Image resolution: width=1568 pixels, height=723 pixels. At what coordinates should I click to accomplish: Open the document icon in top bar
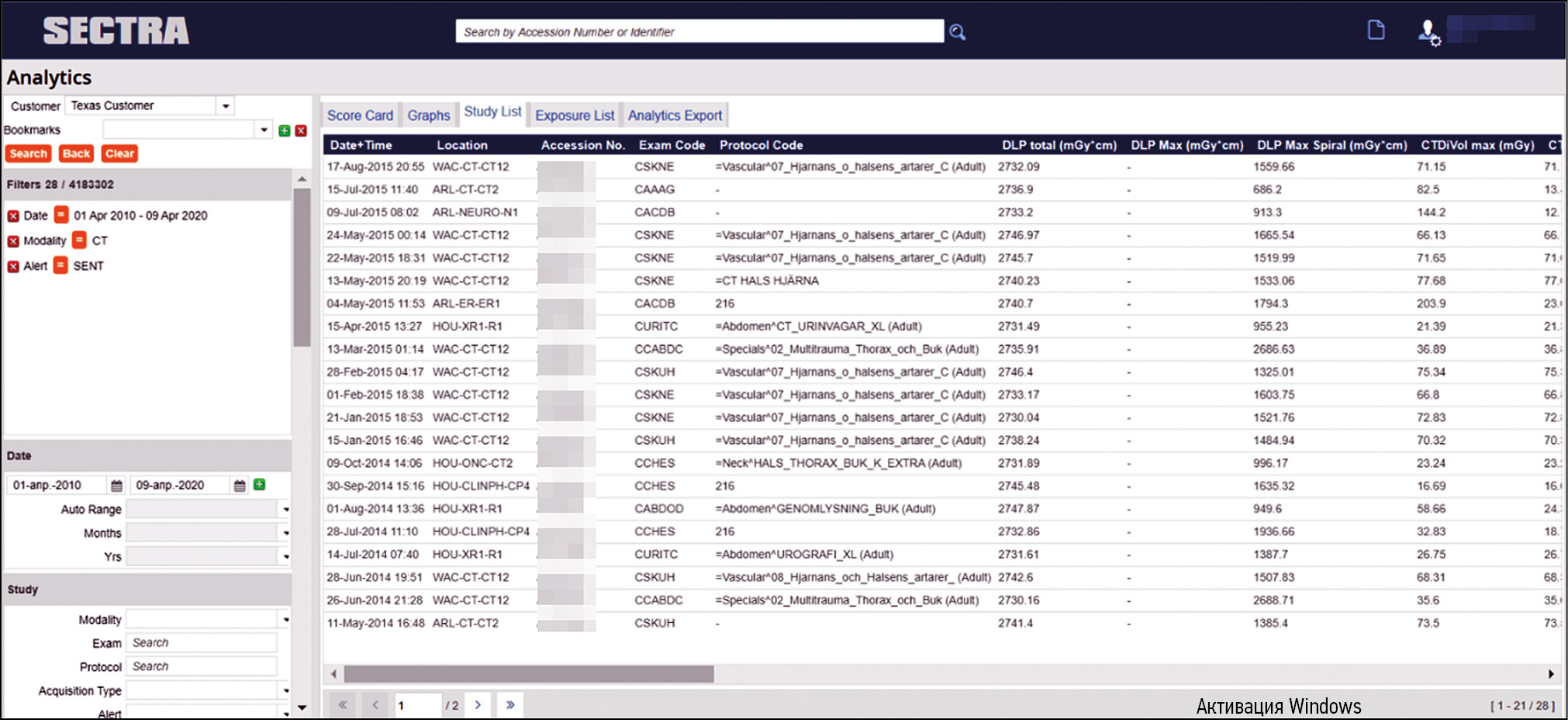pyautogui.click(x=1376, y=30)
